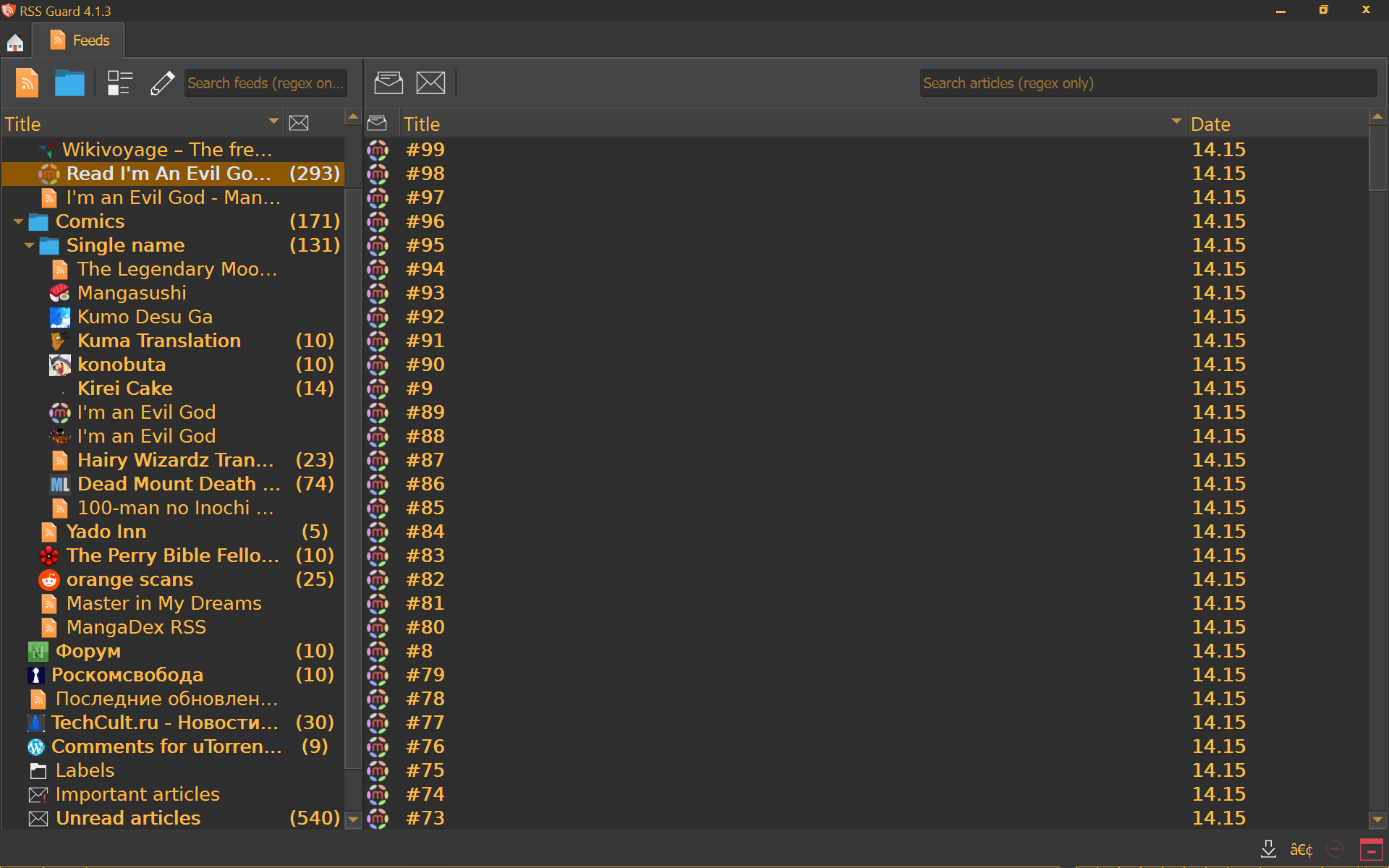Click the Search articles input field

coord(1147,83)
